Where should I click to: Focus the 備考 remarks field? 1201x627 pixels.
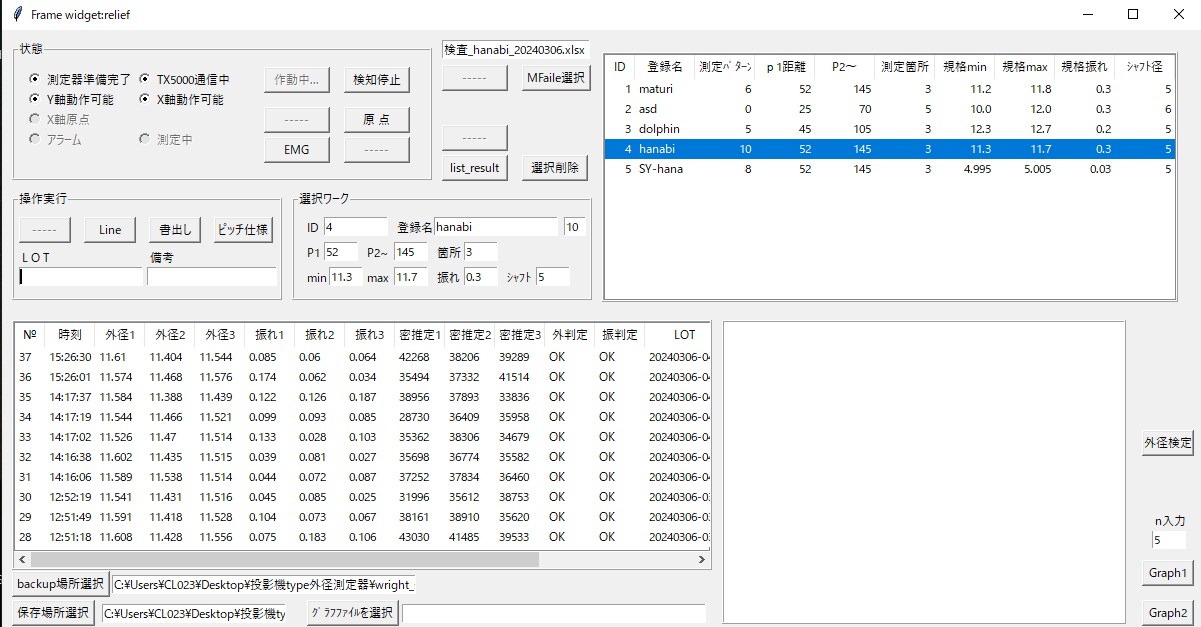pyautogui.click(x=211, y=277)
